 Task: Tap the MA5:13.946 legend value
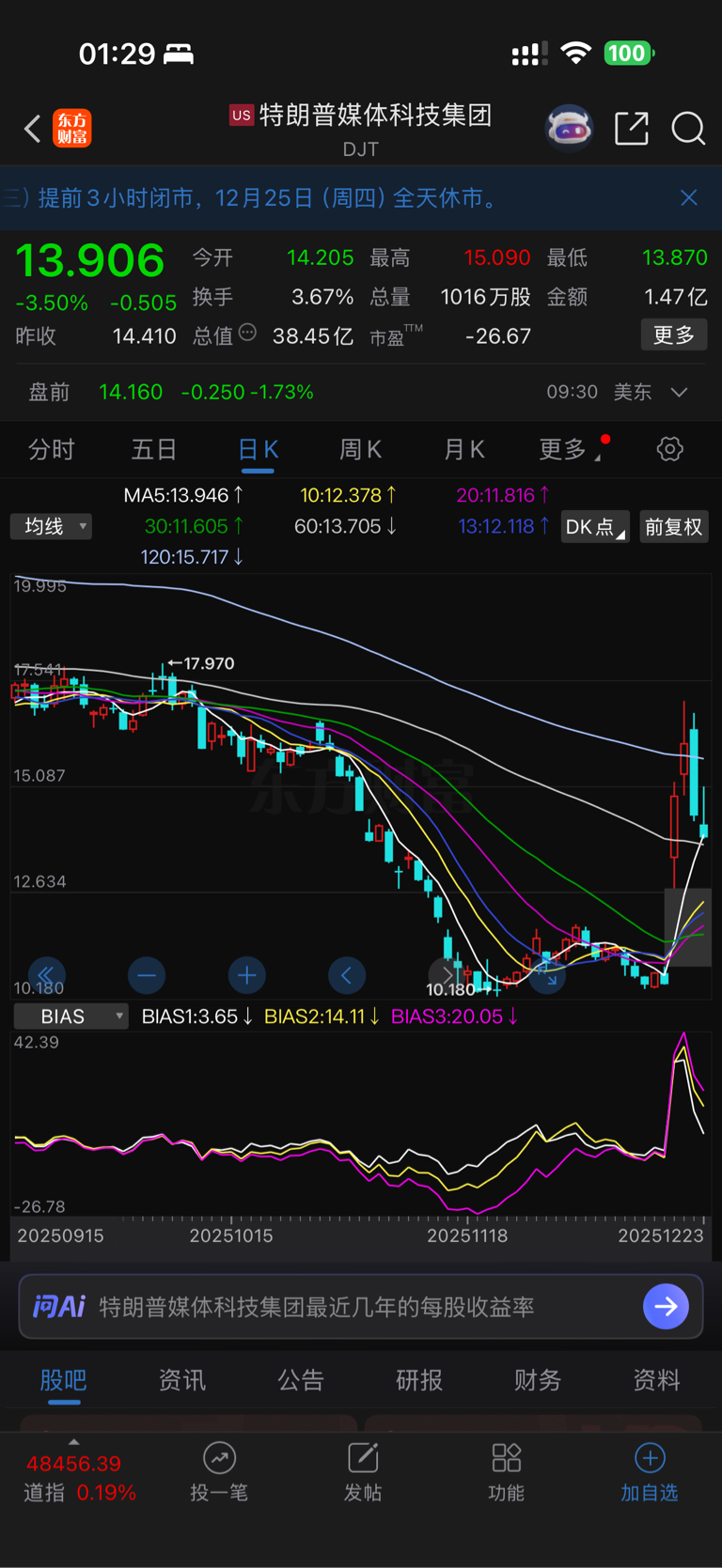(184, 495)
